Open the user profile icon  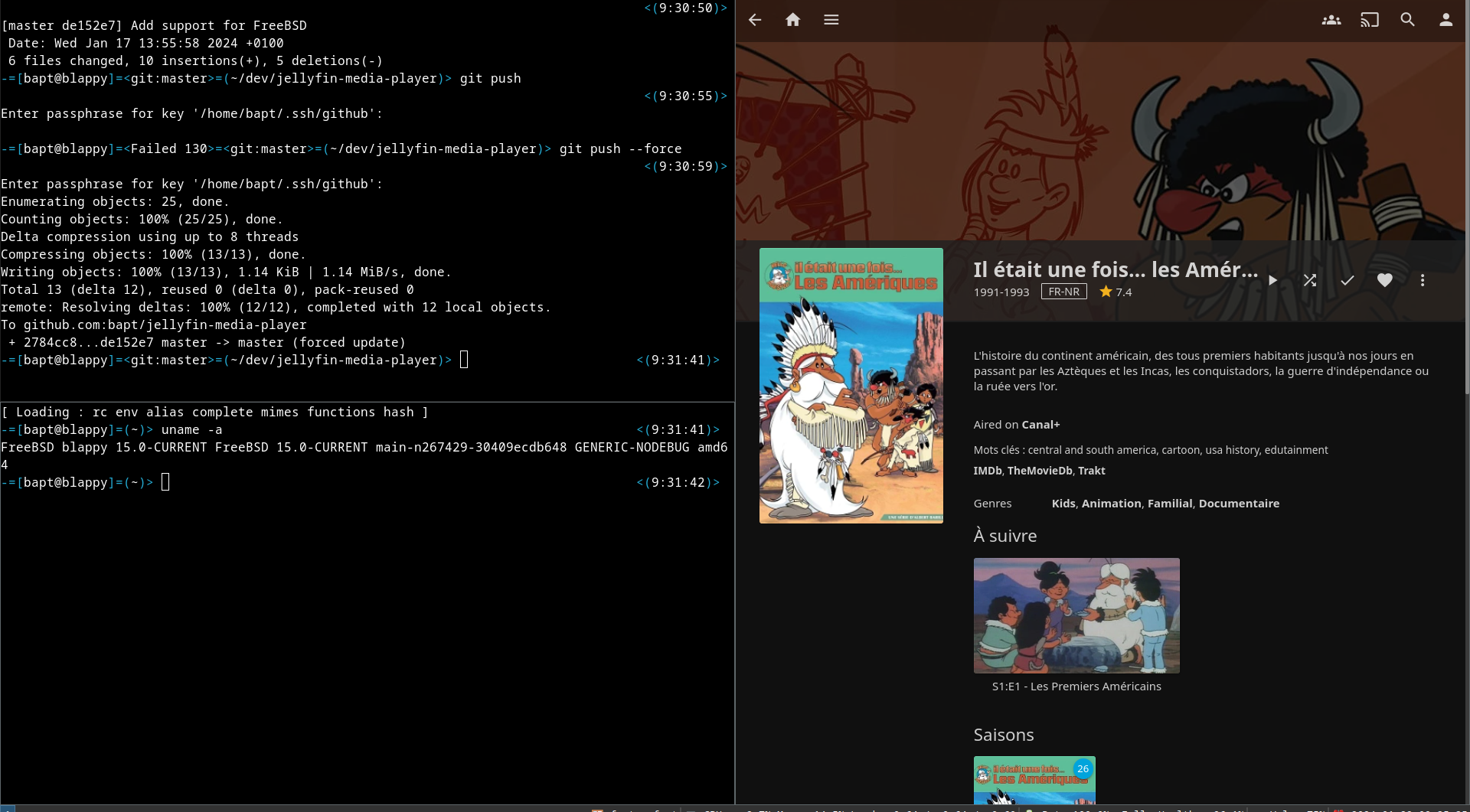click(1445, 20)
